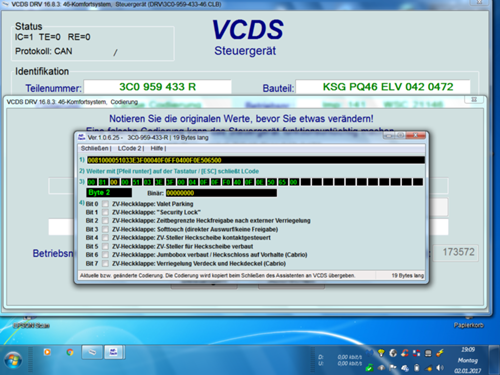Click the 'Protokoll: CAN' status text
The image size is (500, 375).
click(x=44, y=51)
